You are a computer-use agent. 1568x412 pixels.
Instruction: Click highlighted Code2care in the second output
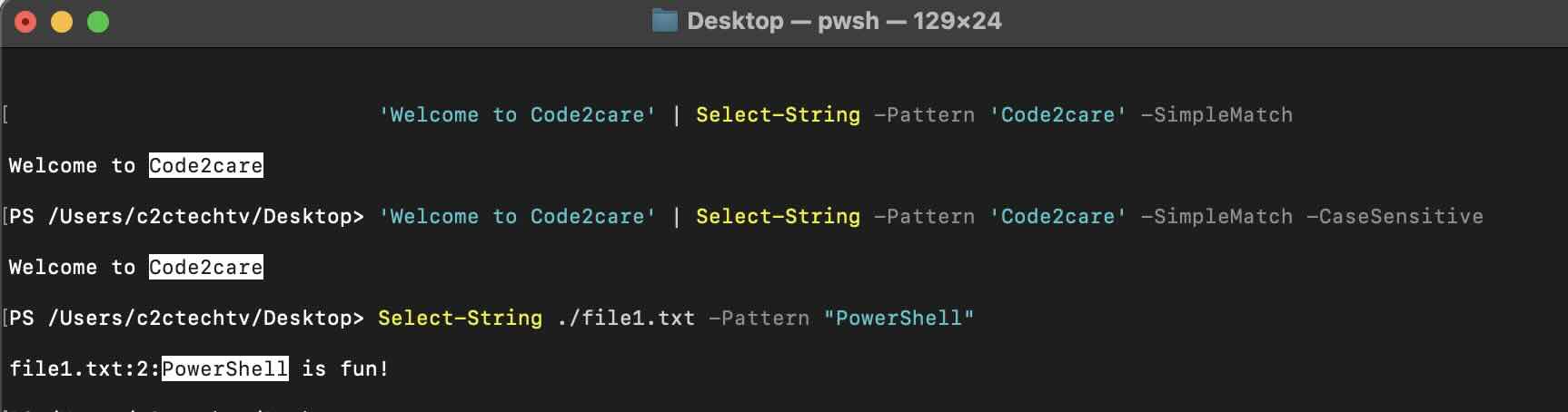point(206,268)
